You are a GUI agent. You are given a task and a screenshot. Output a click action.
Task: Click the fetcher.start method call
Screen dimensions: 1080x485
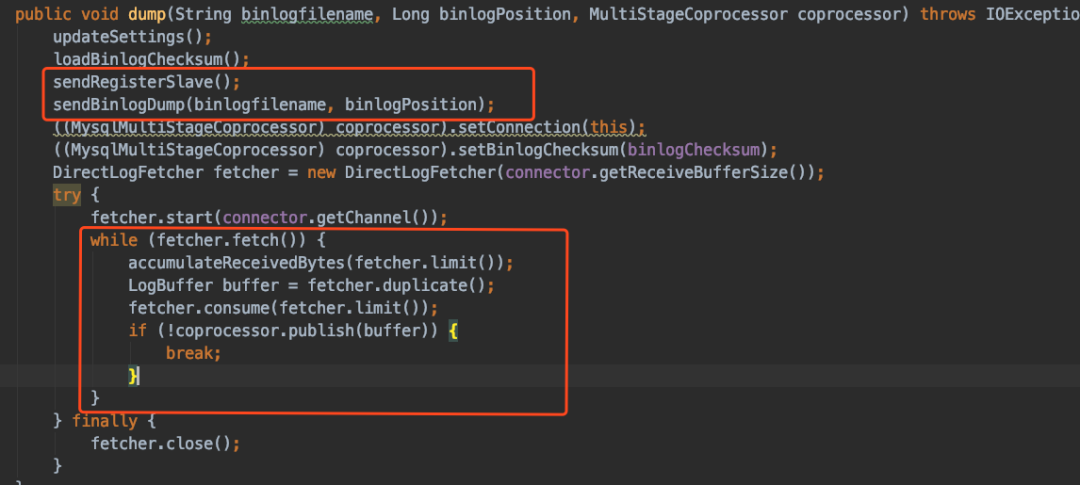tap(153, 217)
